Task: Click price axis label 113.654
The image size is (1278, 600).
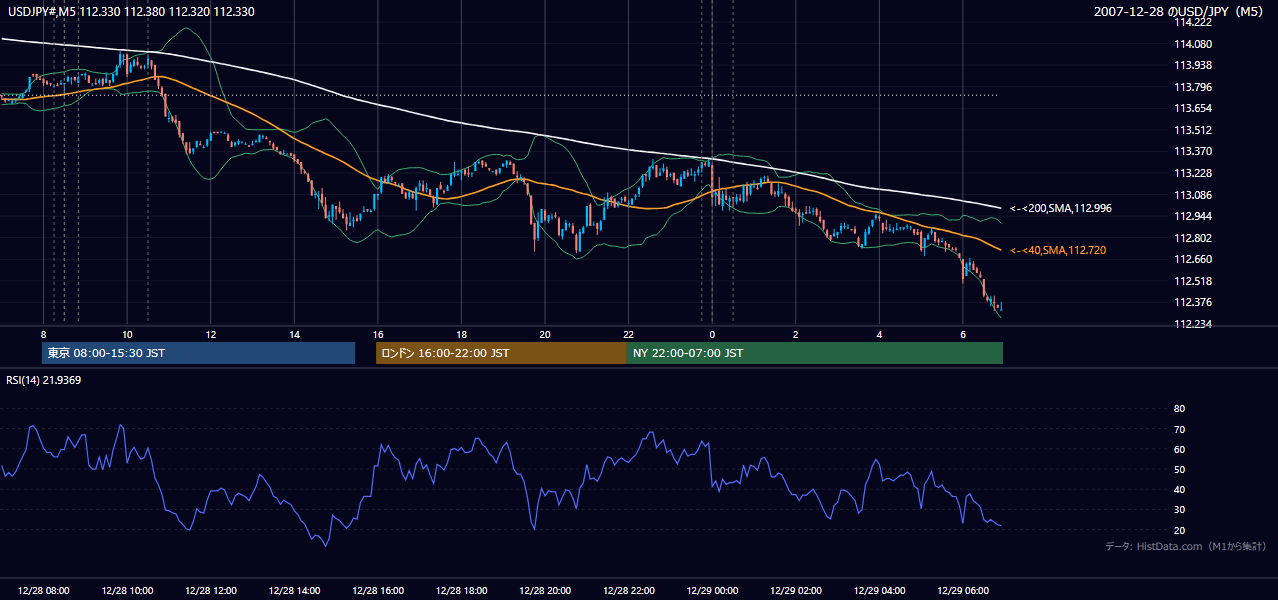Action: click(x=1193, y=108)
